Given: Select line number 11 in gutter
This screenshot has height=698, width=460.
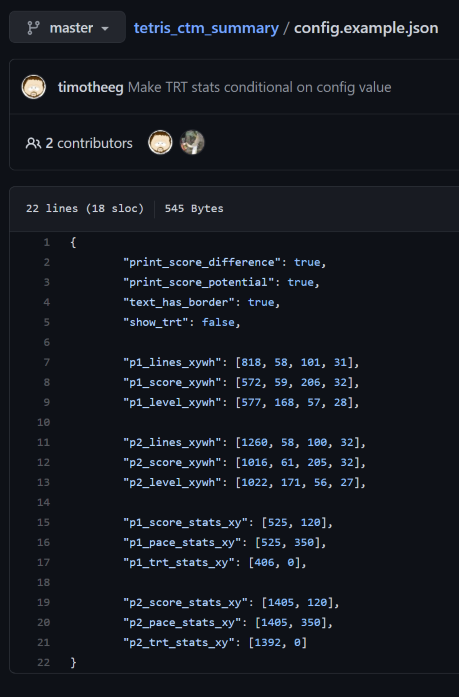Looking at the screenshot, I should [x=44, y=442].
